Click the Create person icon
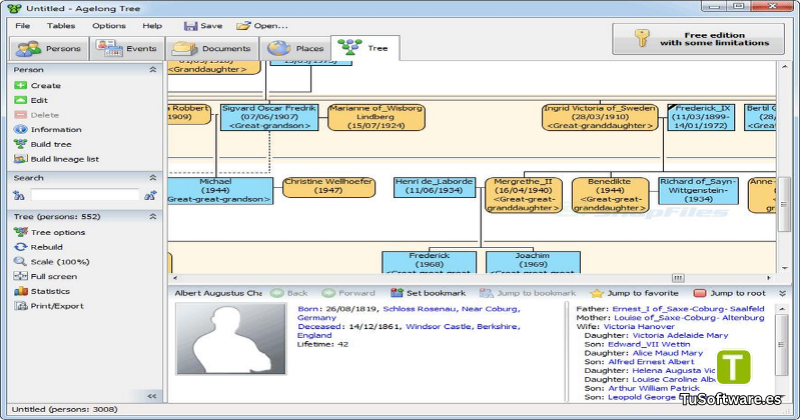Viewport: 800px width, 420px height. [x=20, y=86]
